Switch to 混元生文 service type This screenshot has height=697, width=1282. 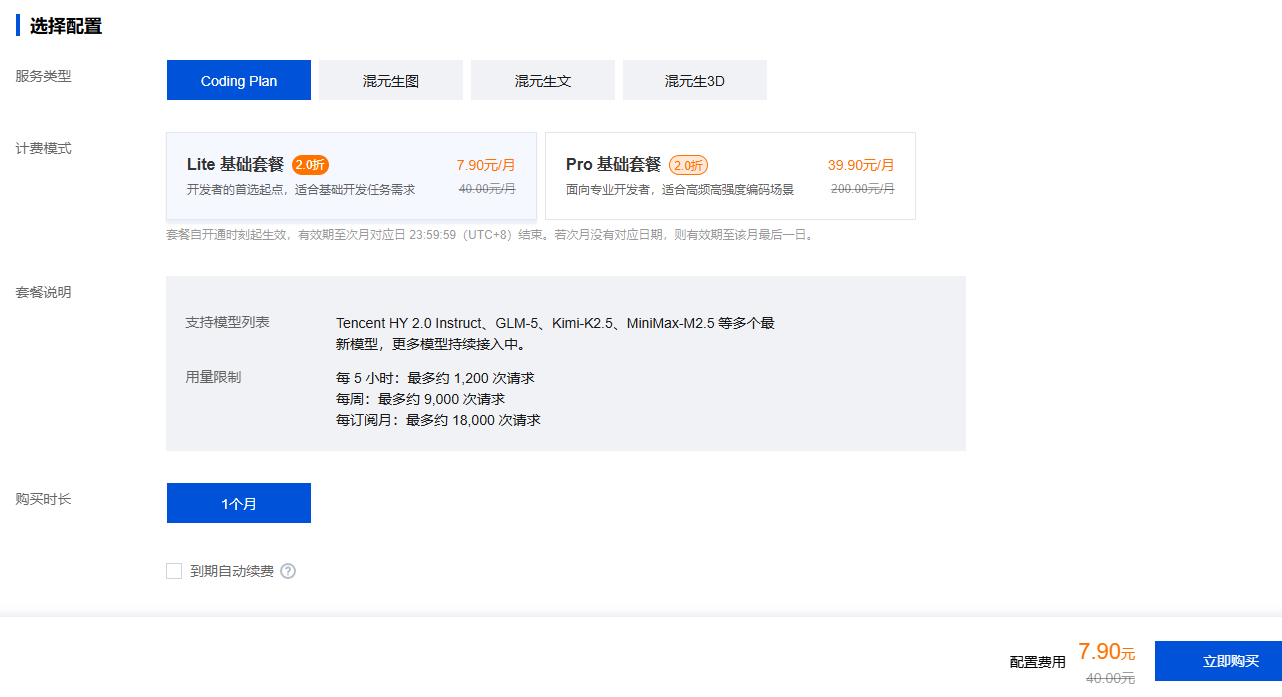click(x=543, y=81)
